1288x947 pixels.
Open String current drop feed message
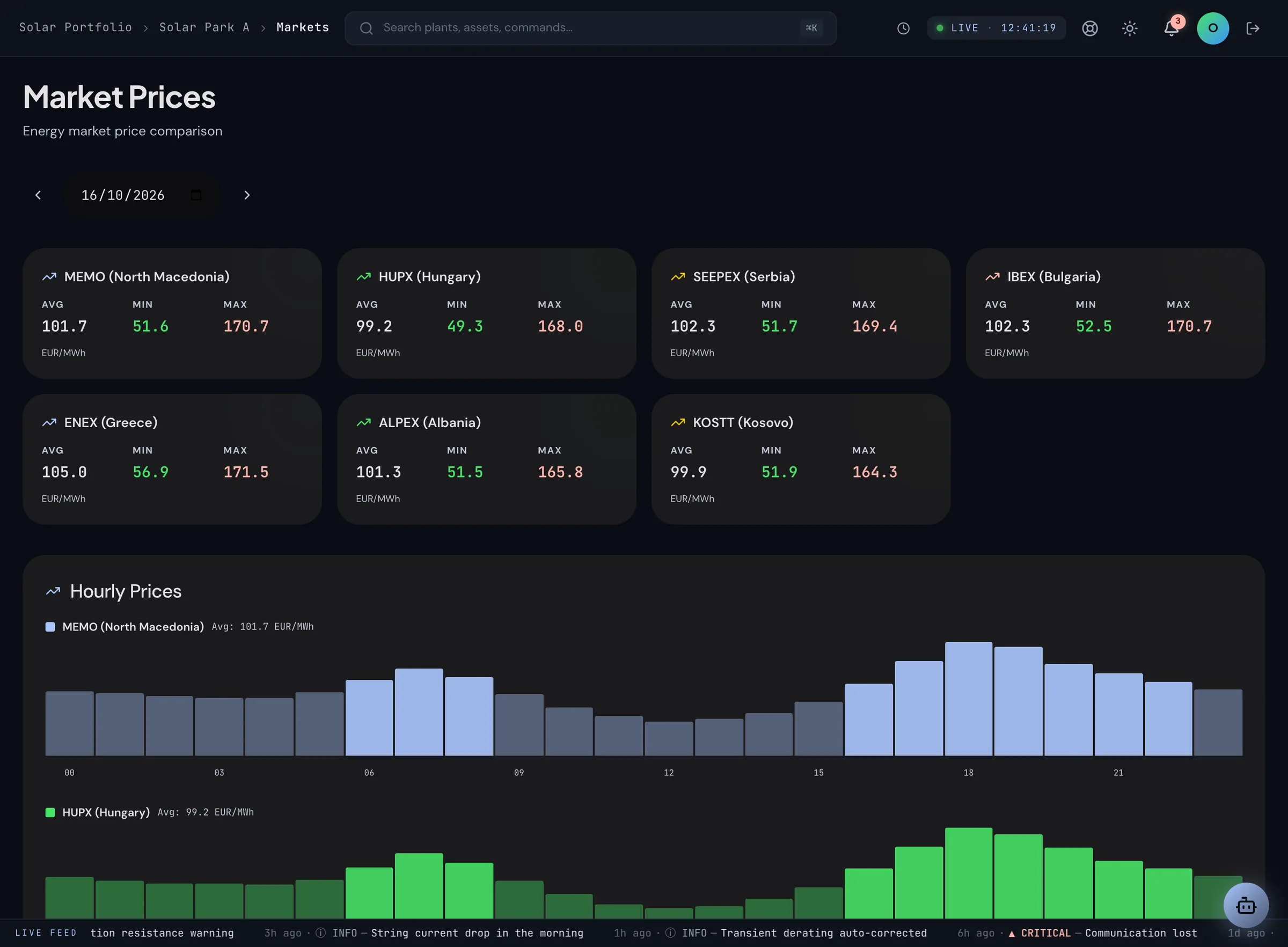pyautogui.click(x=477, y=933)
